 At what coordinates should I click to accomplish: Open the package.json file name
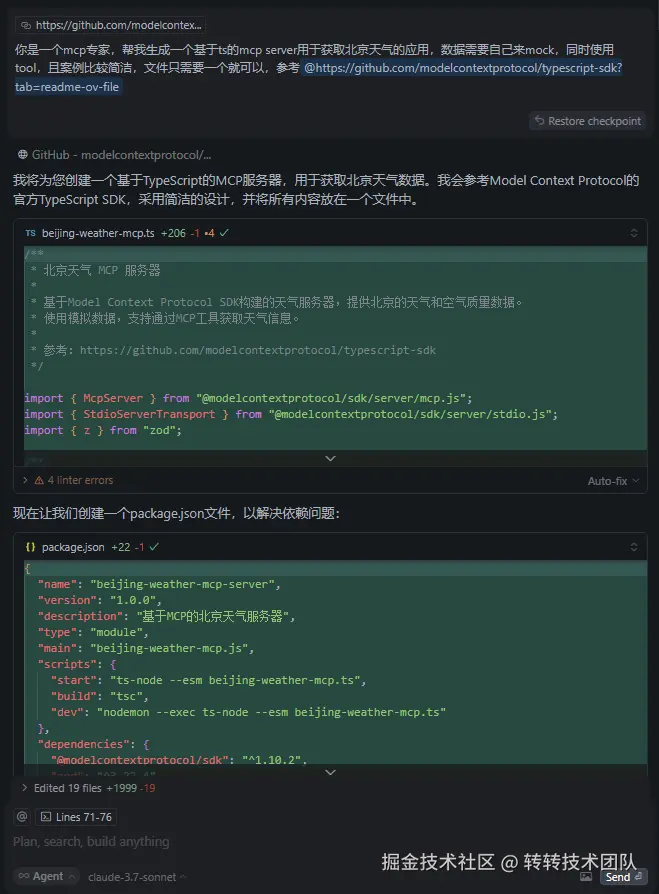[73, 547]
